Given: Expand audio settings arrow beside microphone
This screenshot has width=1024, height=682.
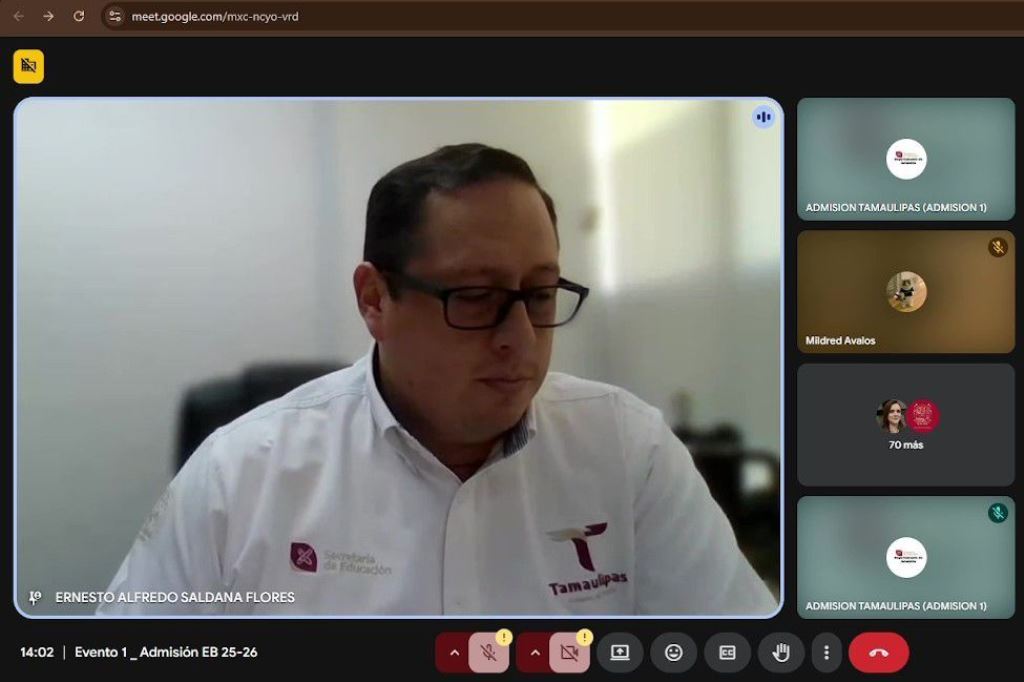Looking at the screenshot, I should 453,653.
